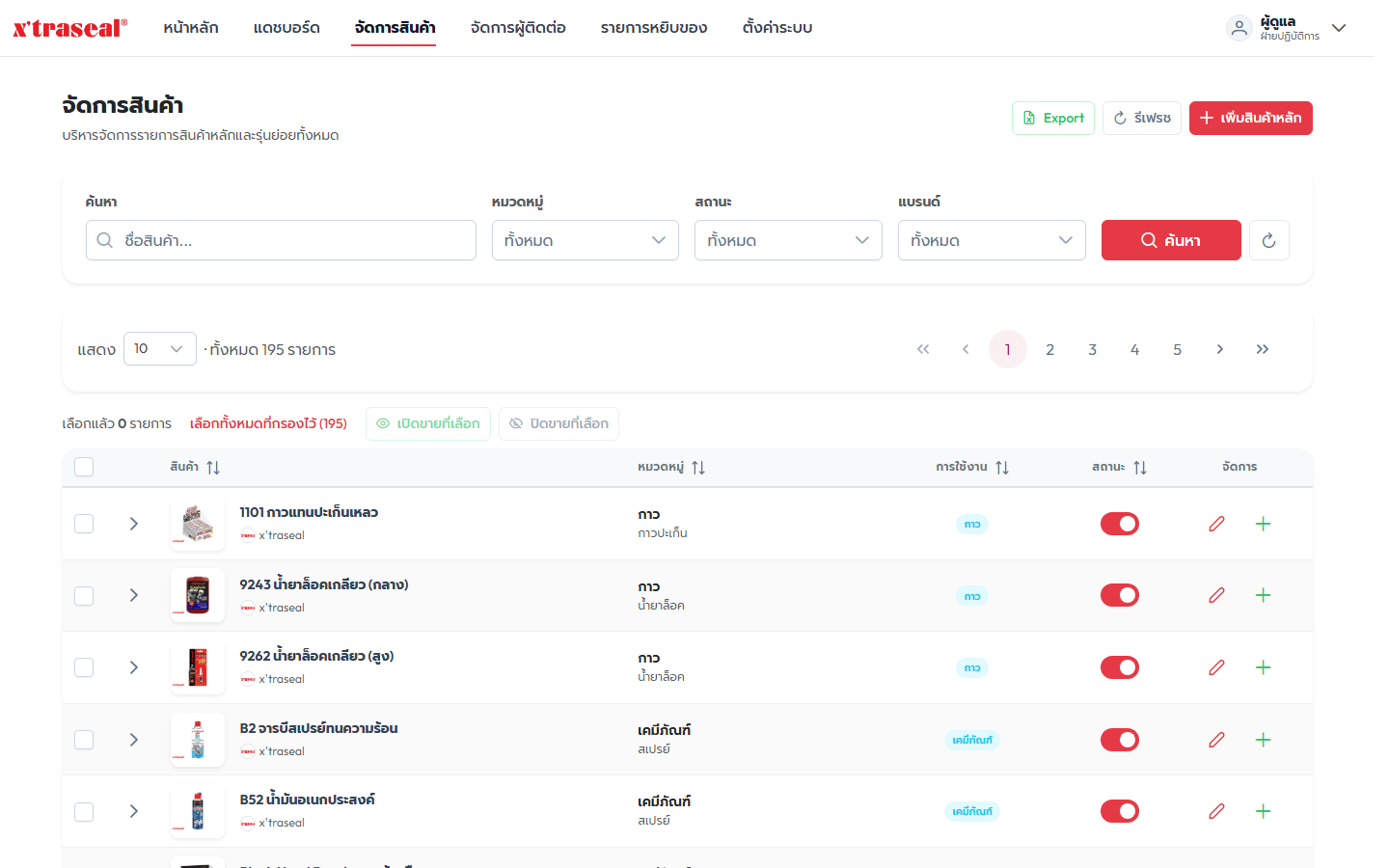Viewport: 1389px width, 868px height.
Task: Sort by การใช้งาน column sort icon
Action: (1002, 468)
